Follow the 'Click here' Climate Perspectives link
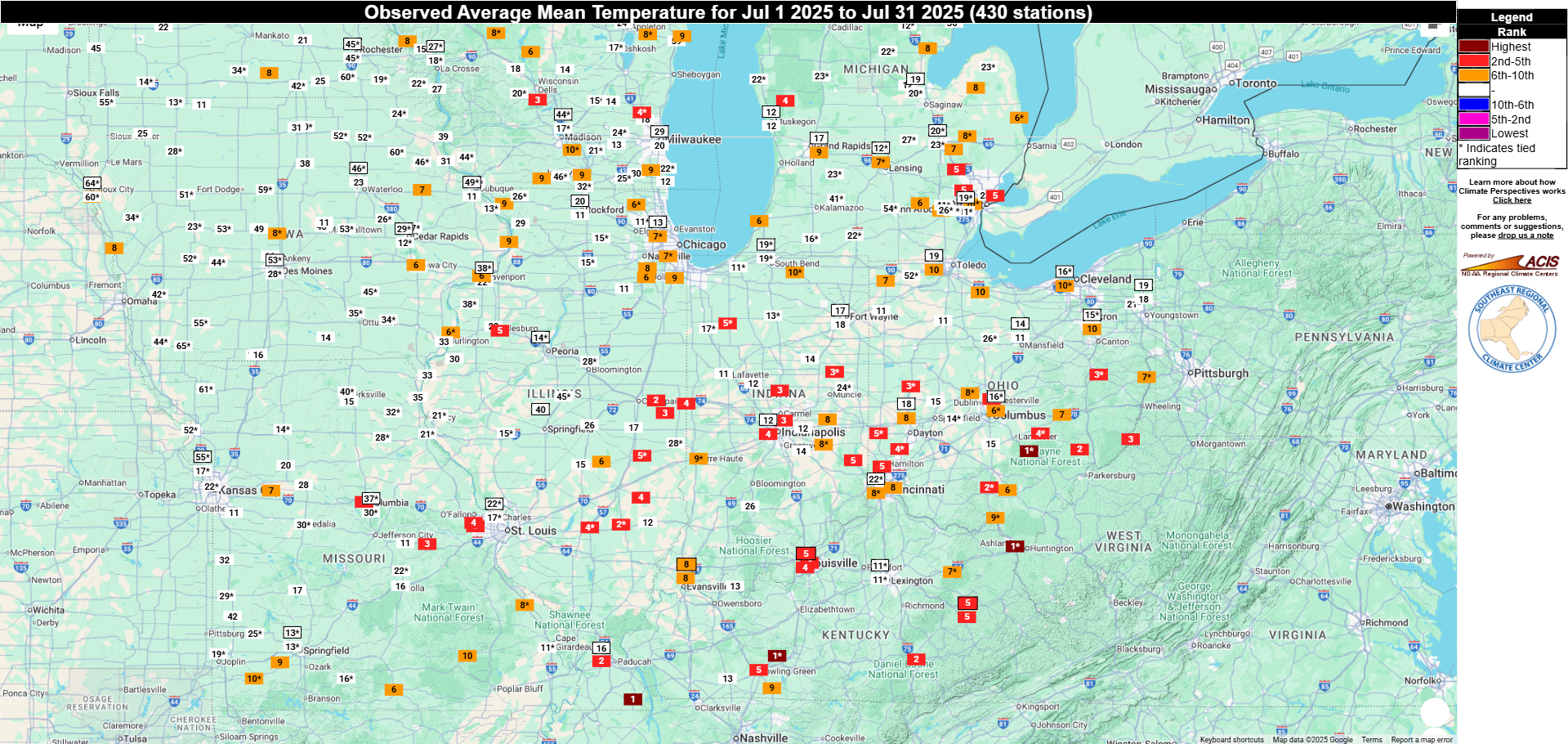The height and width of the screenshot is (744, 1568). (1512, 200)
